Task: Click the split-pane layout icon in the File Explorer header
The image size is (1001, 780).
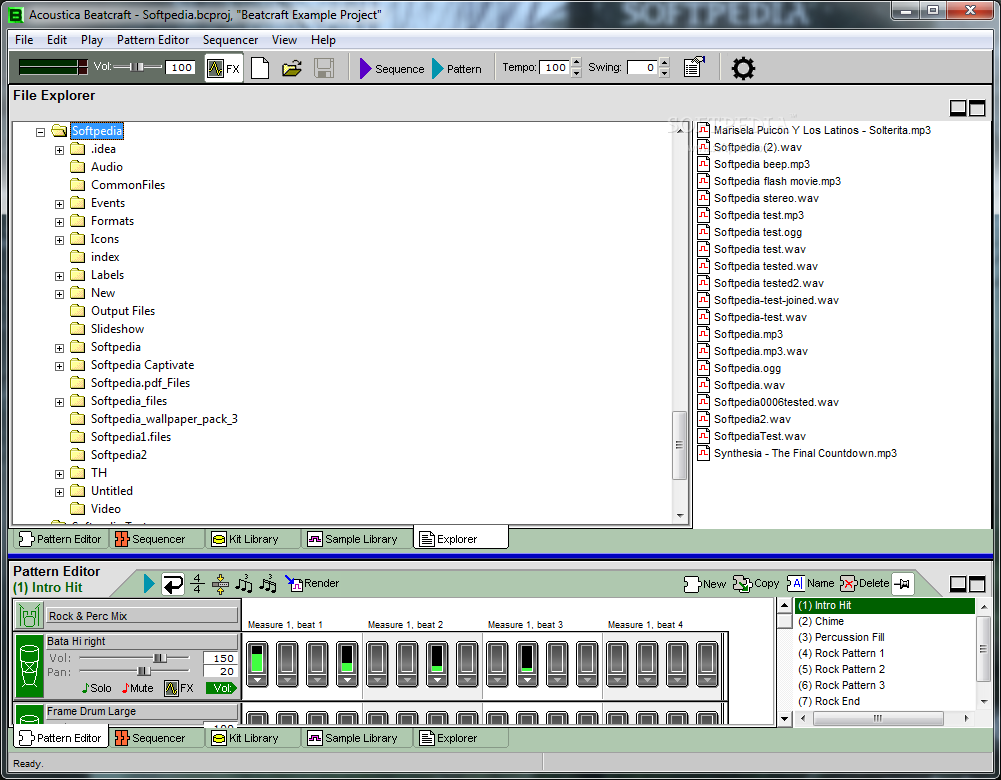Action: pos(977,108)
